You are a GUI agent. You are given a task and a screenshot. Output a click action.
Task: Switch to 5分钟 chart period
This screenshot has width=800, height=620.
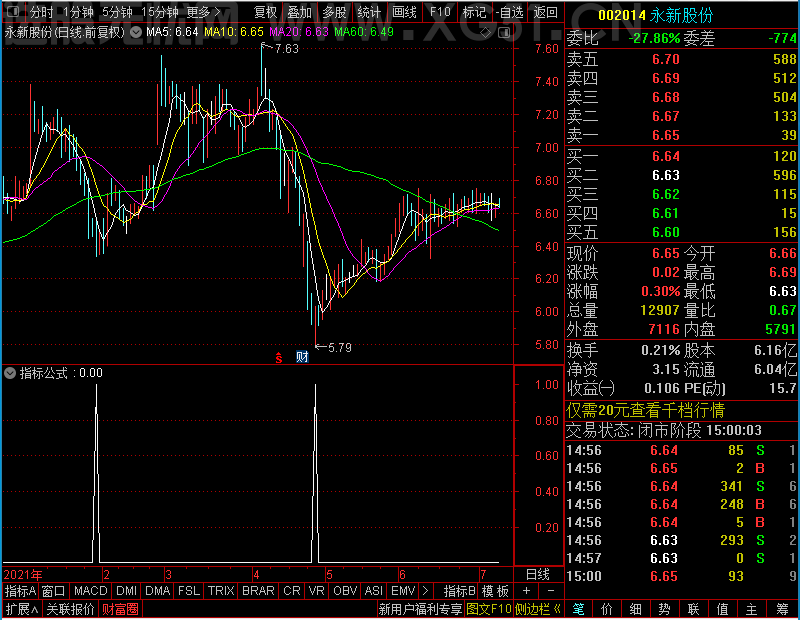(x=117, y=12)
